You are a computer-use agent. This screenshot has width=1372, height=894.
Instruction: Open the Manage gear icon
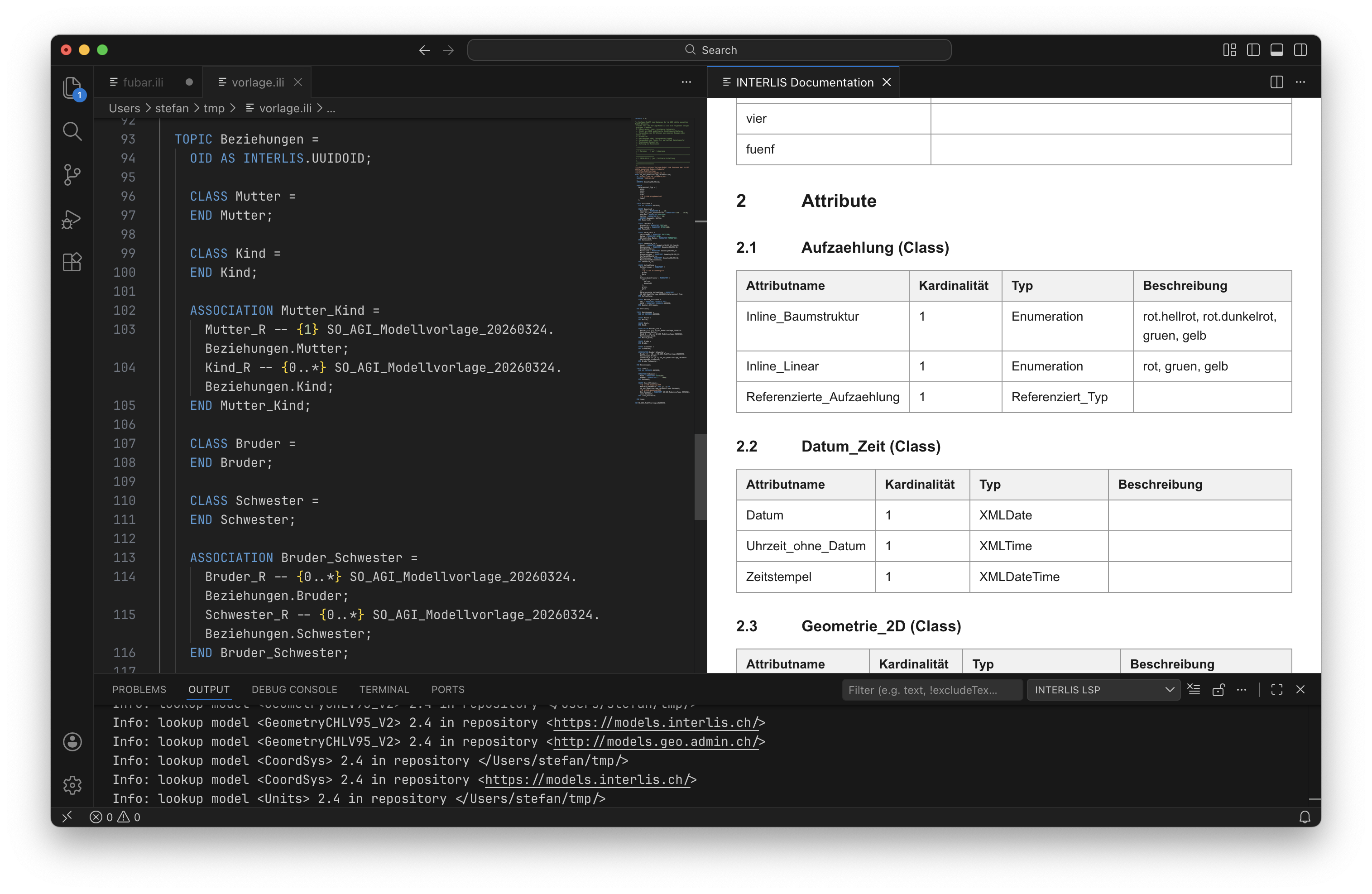tap(72, 784)
